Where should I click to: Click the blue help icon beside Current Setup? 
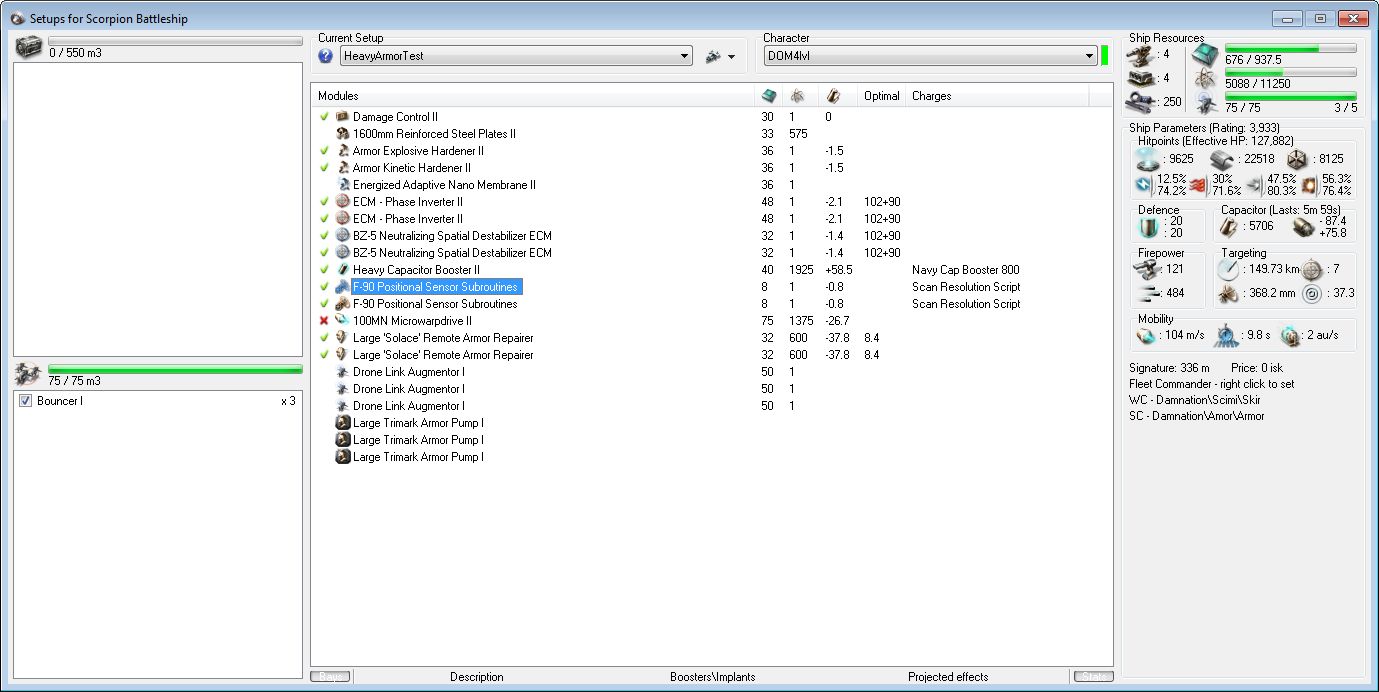coord(325,56)
